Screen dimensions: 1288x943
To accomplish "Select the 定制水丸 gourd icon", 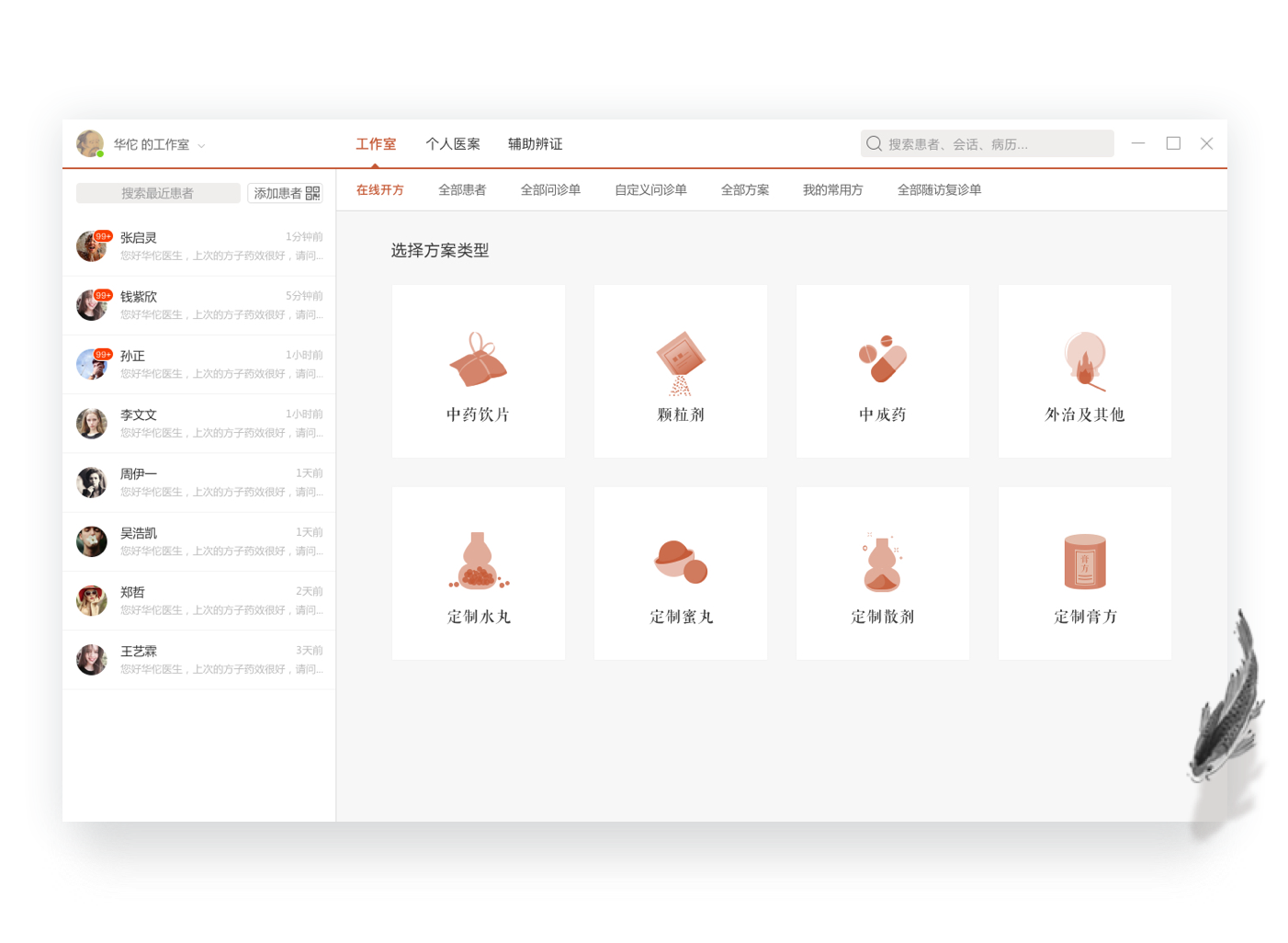I will point(478,561).
